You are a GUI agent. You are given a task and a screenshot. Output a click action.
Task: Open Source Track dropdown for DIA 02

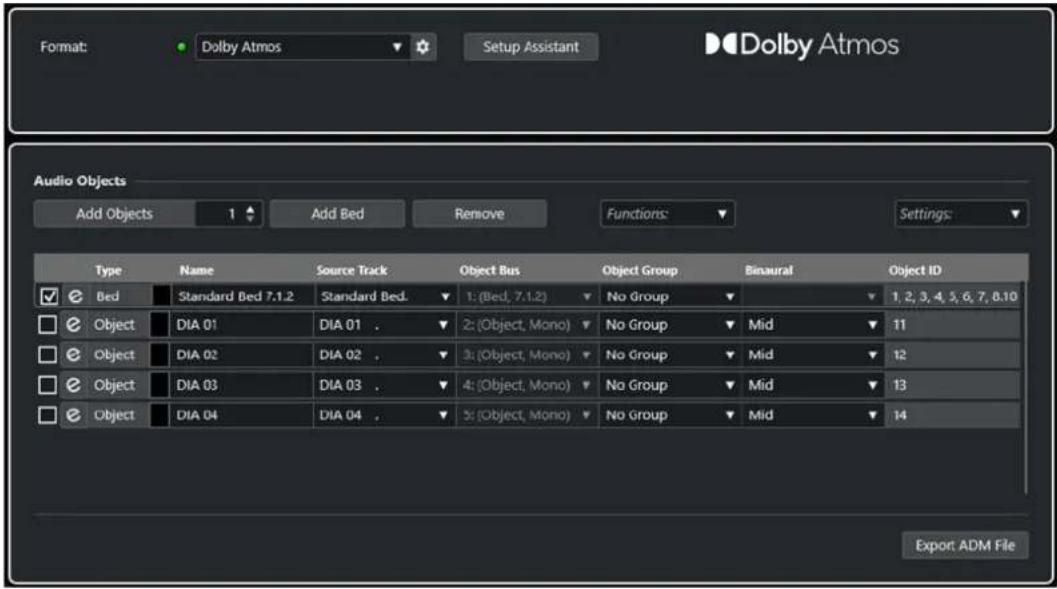click(x=384, y=354)
